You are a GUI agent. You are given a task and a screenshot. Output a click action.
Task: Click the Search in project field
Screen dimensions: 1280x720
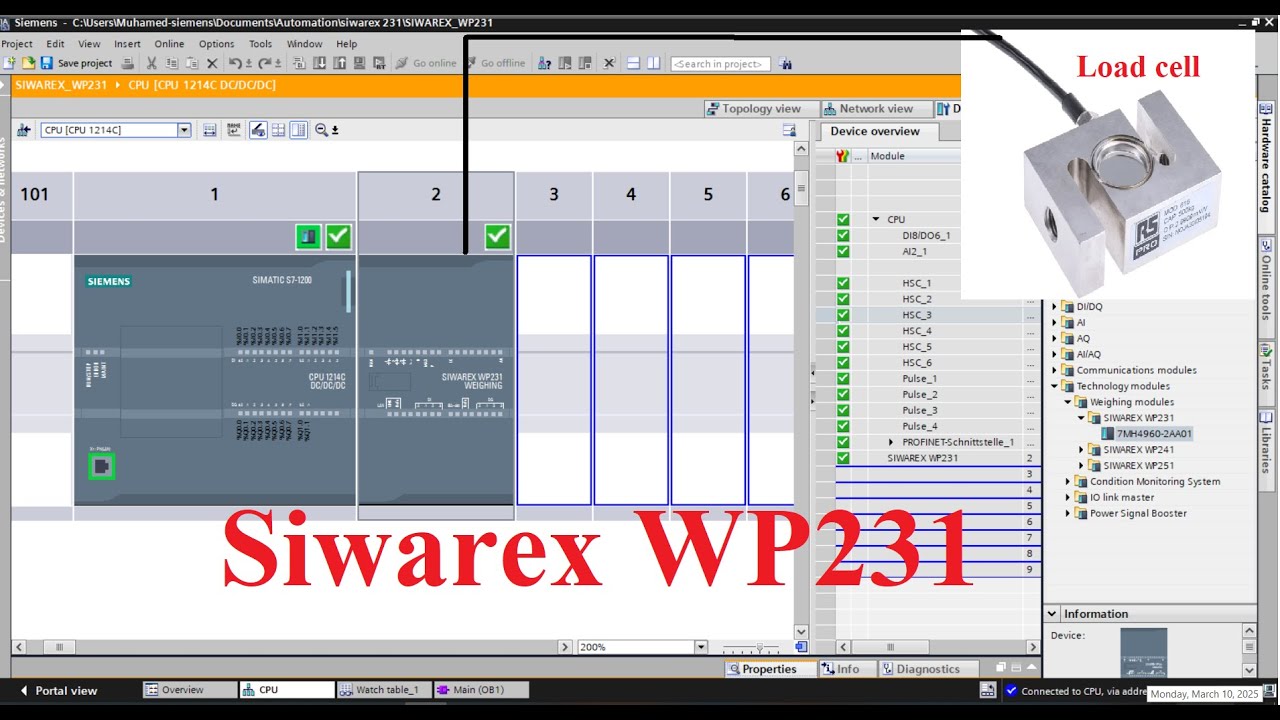720,63
